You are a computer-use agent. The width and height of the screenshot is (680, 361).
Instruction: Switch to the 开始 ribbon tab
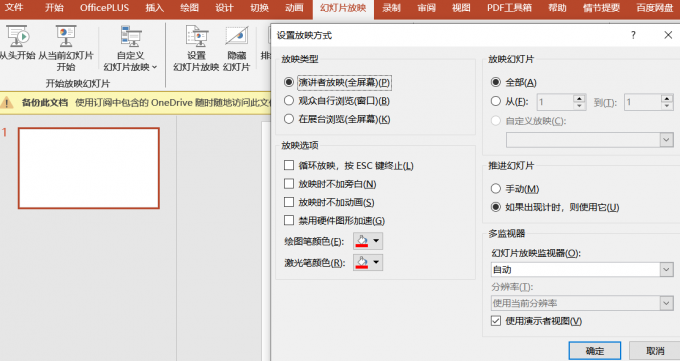click(54, 8)
